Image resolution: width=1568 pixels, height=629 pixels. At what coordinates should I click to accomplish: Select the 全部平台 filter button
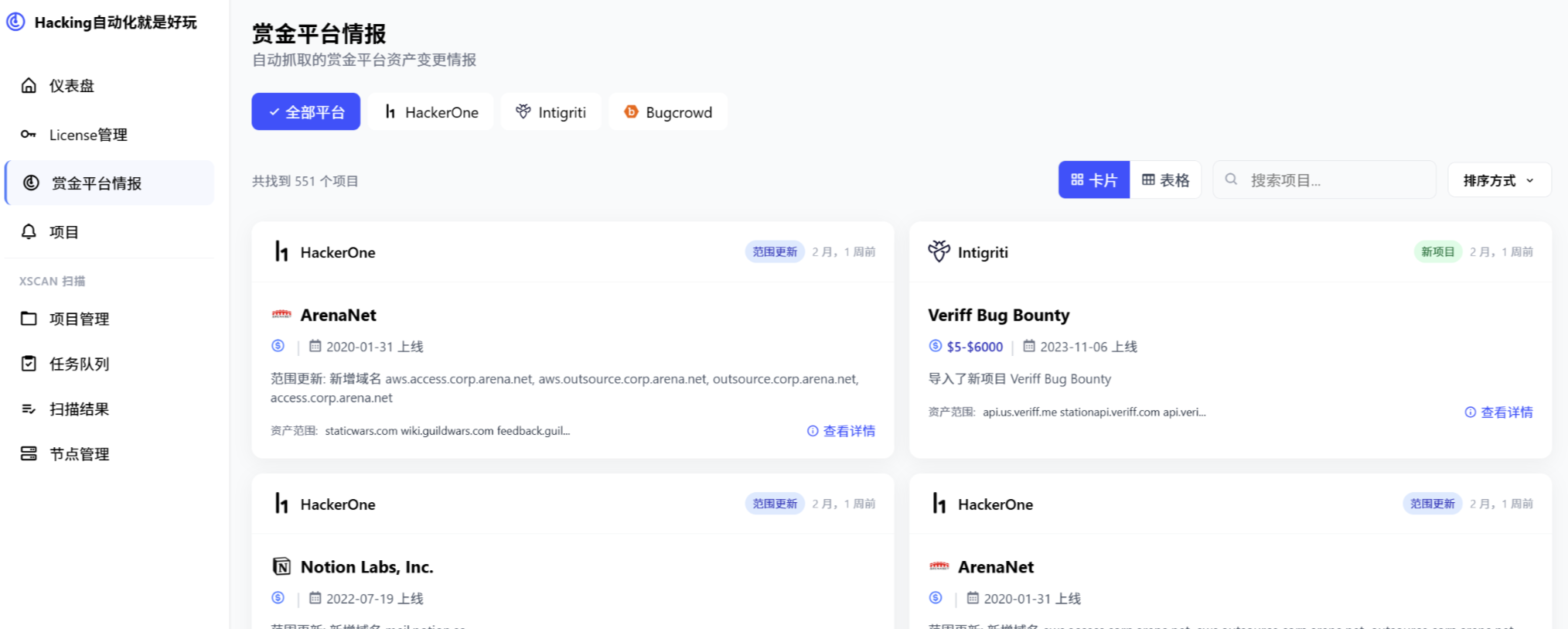click(x=305, y=111)
